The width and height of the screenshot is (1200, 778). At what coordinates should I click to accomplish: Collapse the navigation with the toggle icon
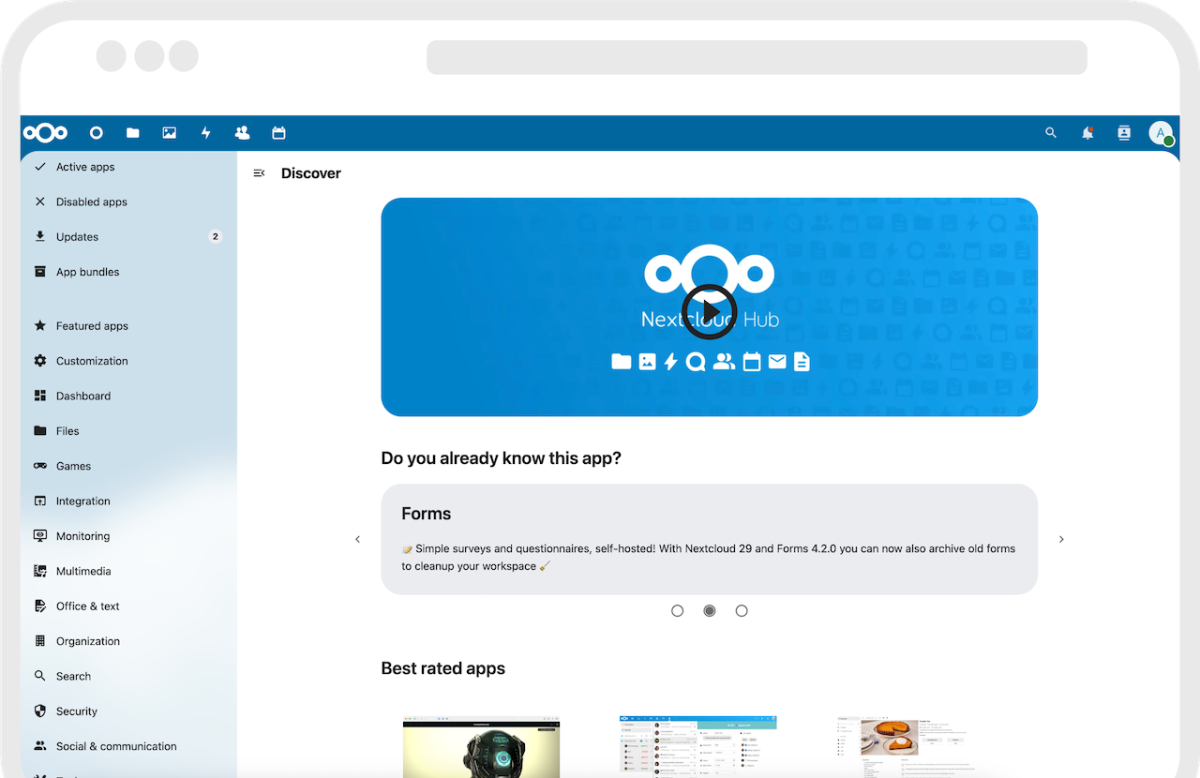point(259,173)
